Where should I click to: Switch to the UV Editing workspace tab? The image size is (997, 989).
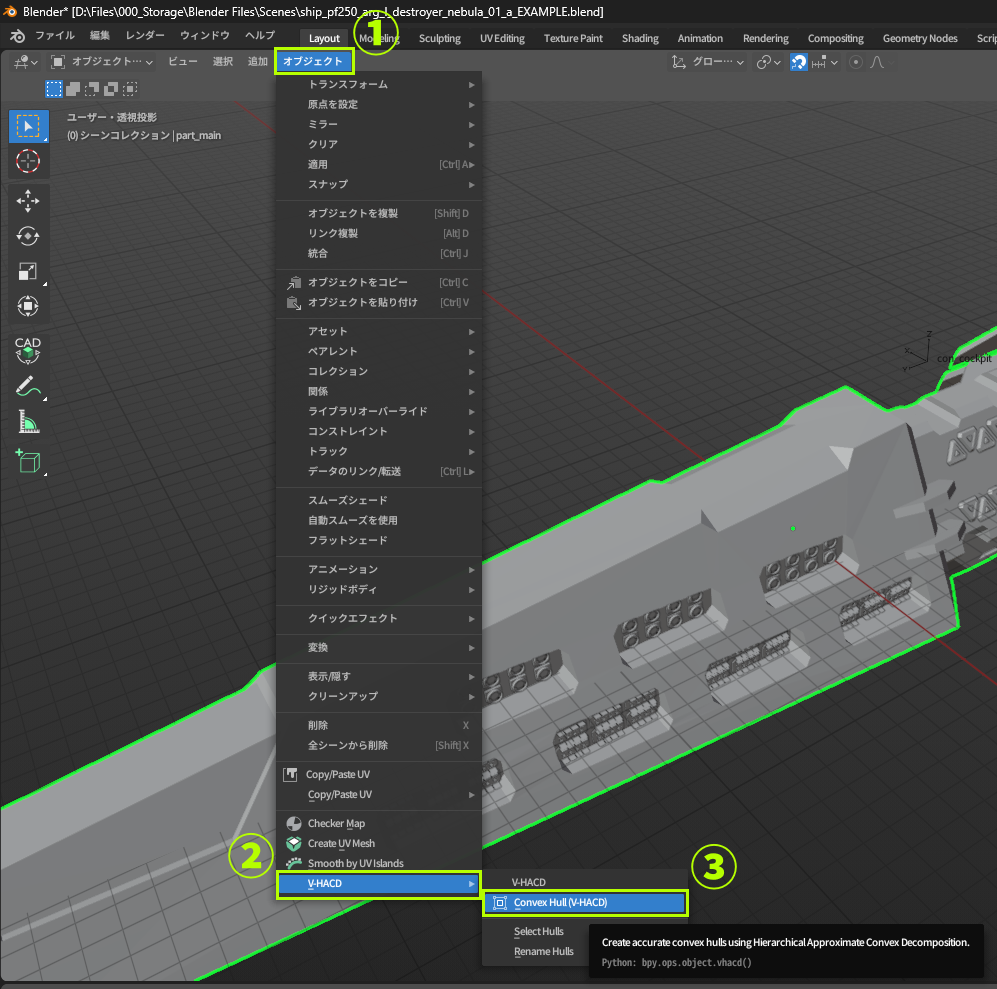[502, 38]
